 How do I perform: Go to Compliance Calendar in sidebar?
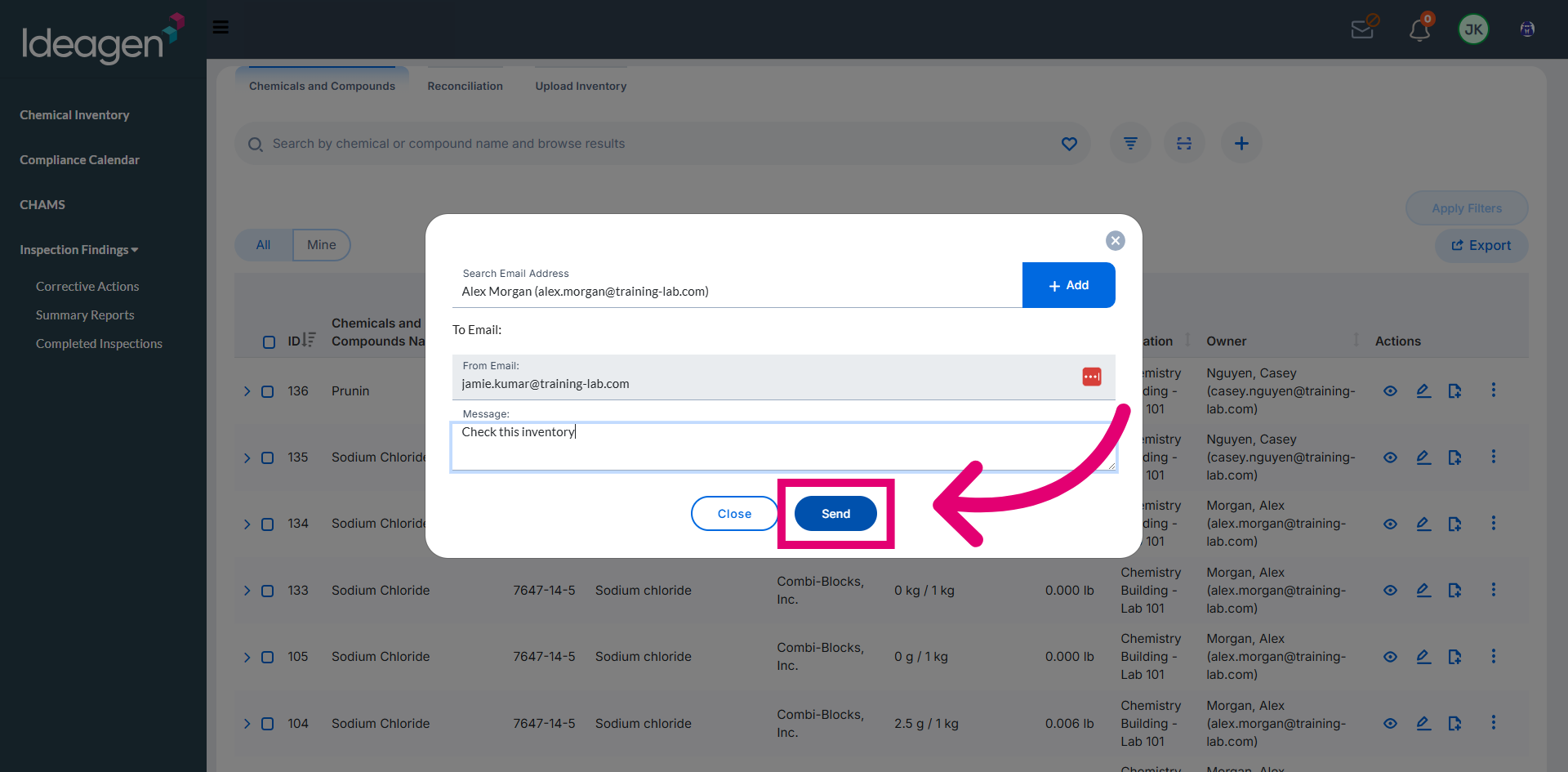pos(79,160)
